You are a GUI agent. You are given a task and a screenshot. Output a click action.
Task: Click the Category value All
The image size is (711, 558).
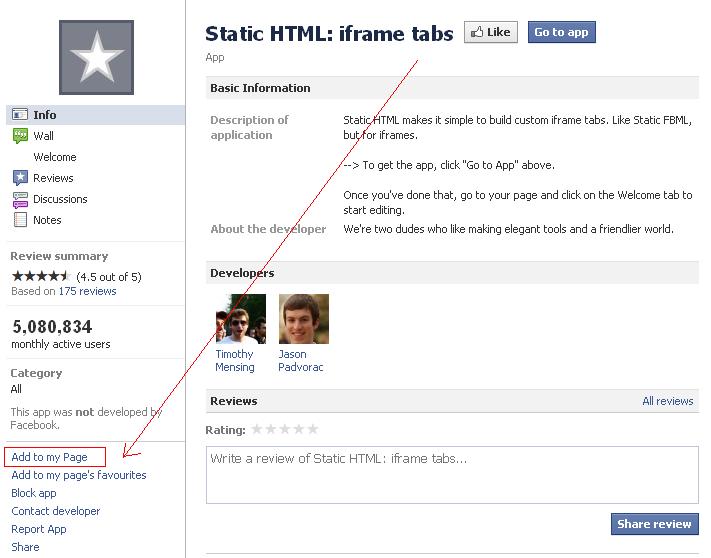pos(16,389)
